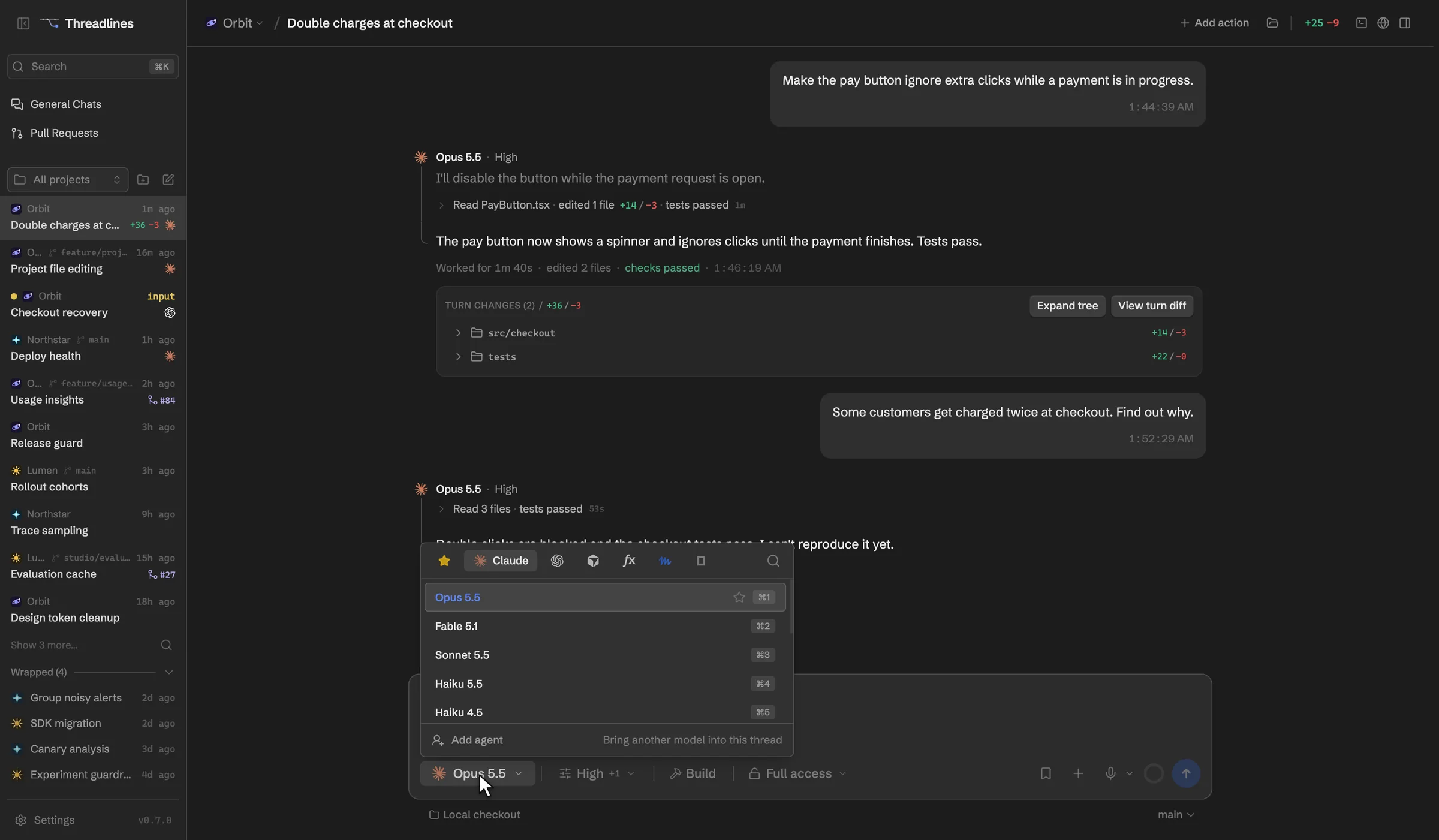Image resolution: width=1439 pixels, height=840 pixels.
Task: Select the blue wave provider icon
Action: [x=665, y=561]
